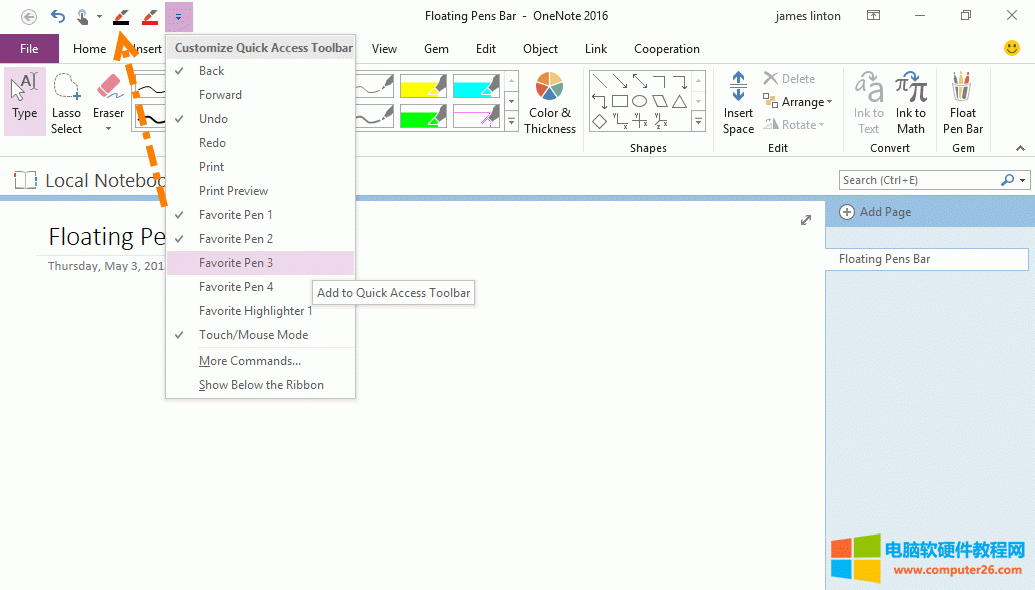1035x590 pixels.
Task: Uncheck the Back option in menu
Action: [x=211, y=71]
